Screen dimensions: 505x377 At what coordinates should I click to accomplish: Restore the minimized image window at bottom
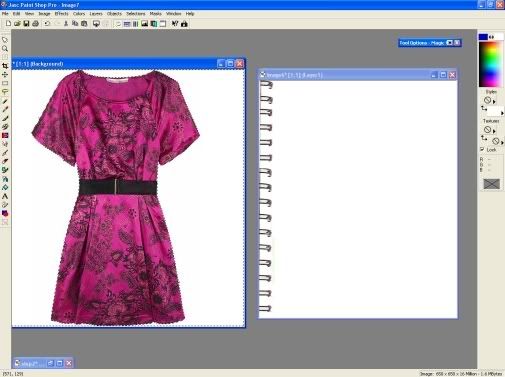(x=50, y=363)
